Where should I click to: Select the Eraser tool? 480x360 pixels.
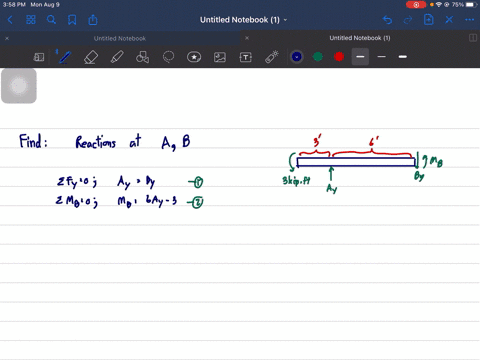pyautogui.click(x=91, y=57)
